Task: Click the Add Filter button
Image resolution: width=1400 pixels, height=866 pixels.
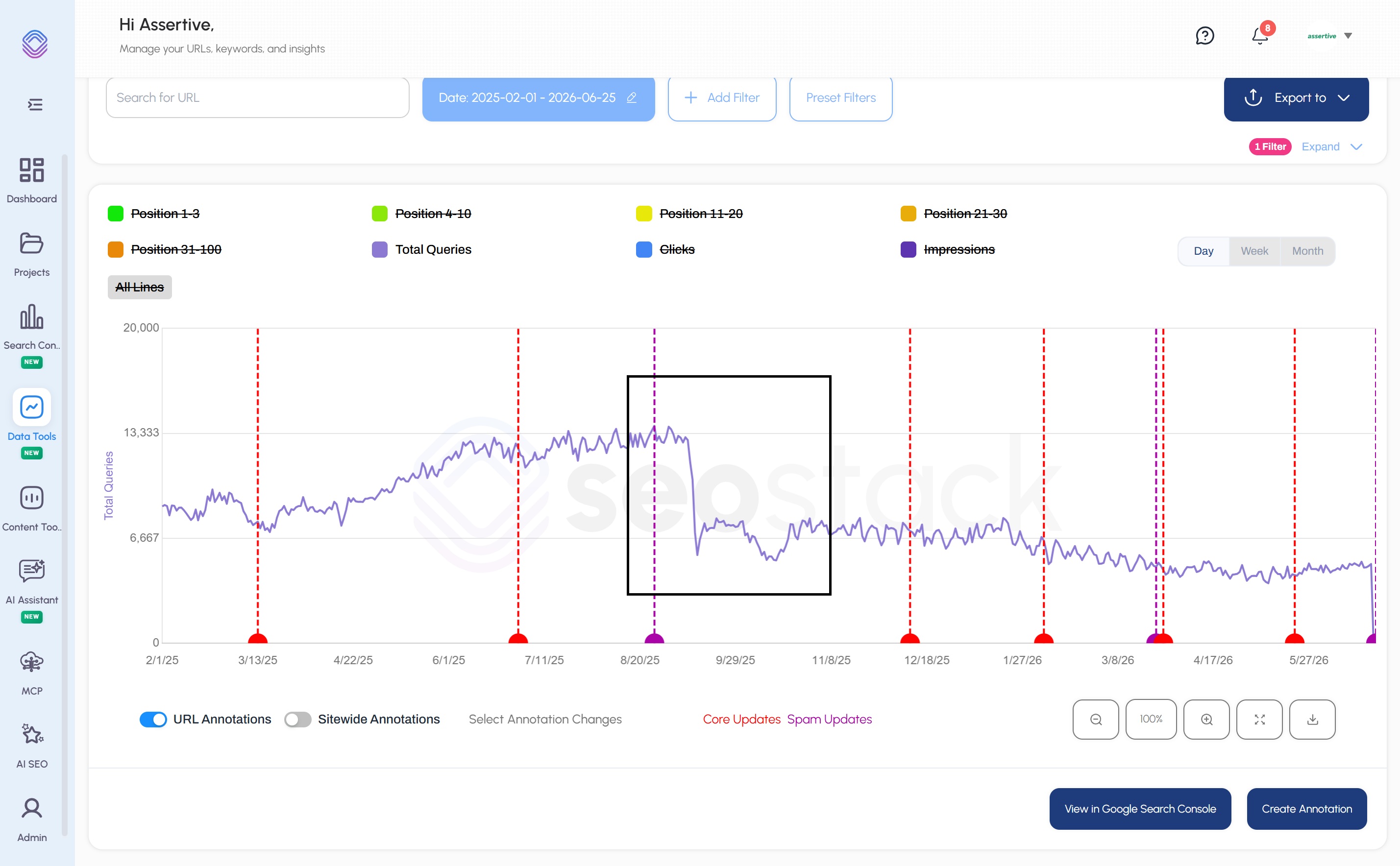Action: coord(722,98)
